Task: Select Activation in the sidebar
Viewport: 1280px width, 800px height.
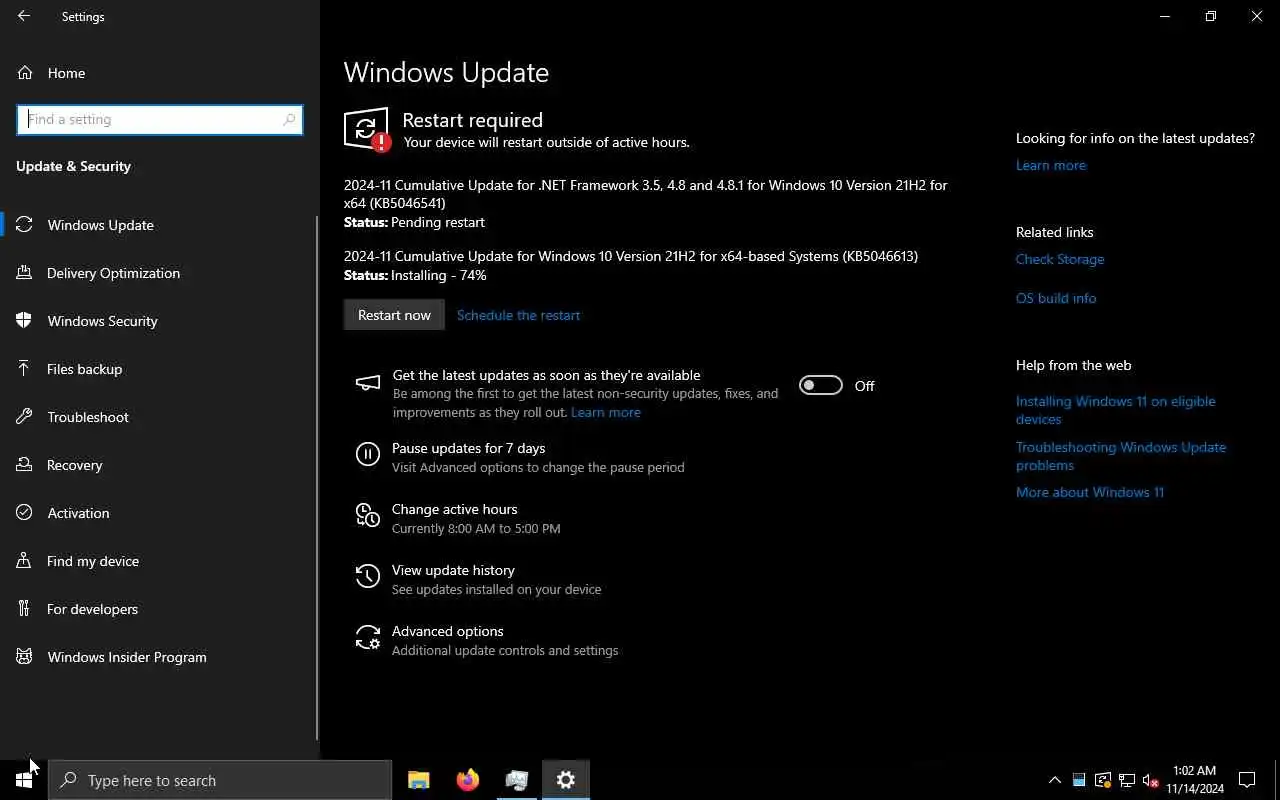Action: click(159, 513)
